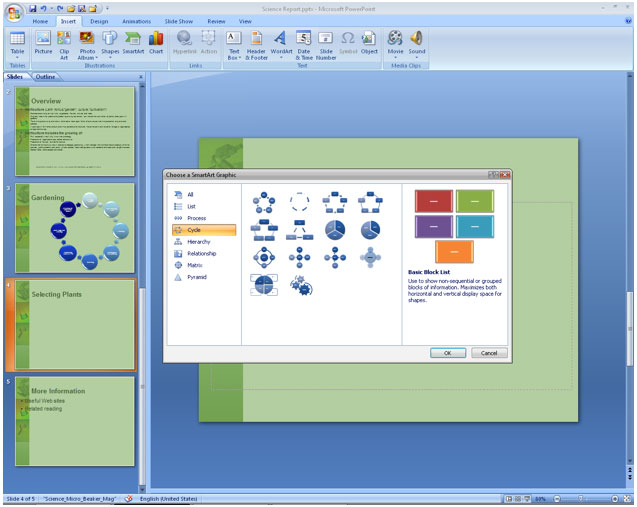Insert a Chart from ribbon
Viewport: 637px width, 507px height.
pyautogui.click(x=156, y=41)
